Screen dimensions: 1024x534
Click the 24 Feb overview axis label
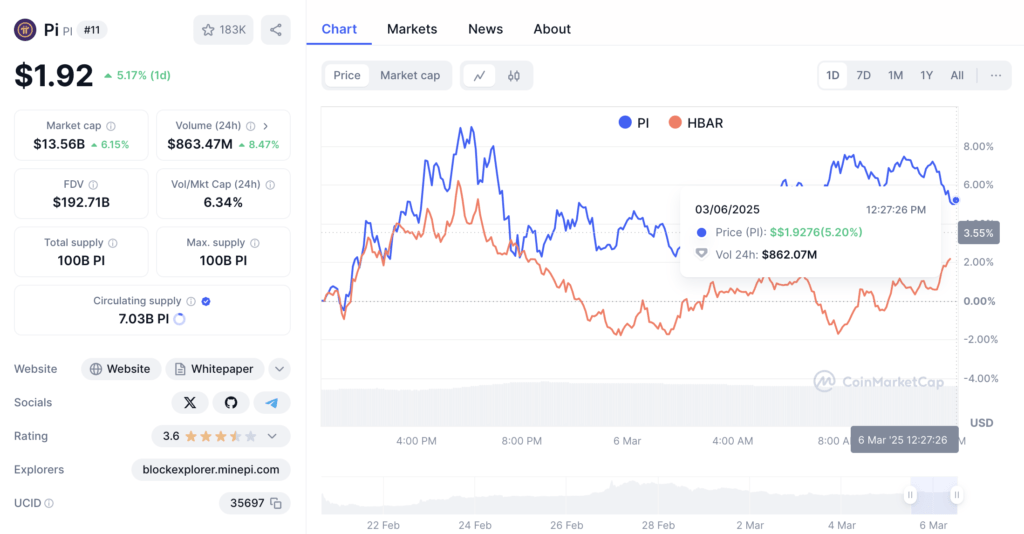475,525
